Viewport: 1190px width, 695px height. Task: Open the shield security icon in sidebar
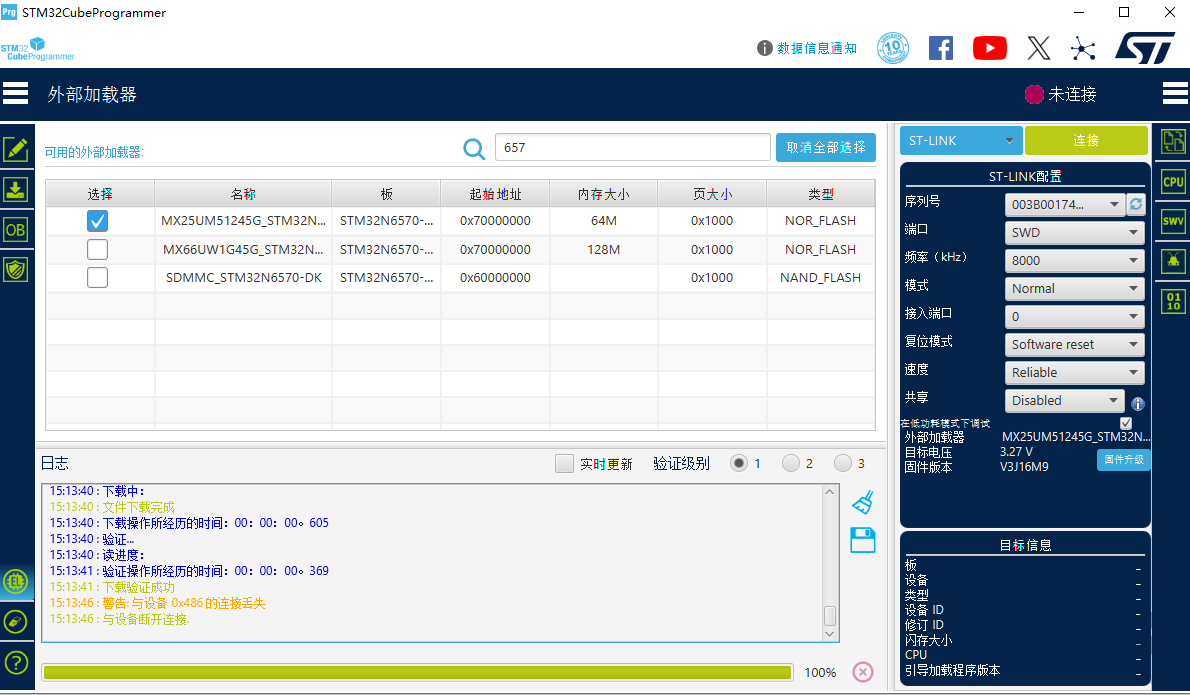click(x=16, y=269)
